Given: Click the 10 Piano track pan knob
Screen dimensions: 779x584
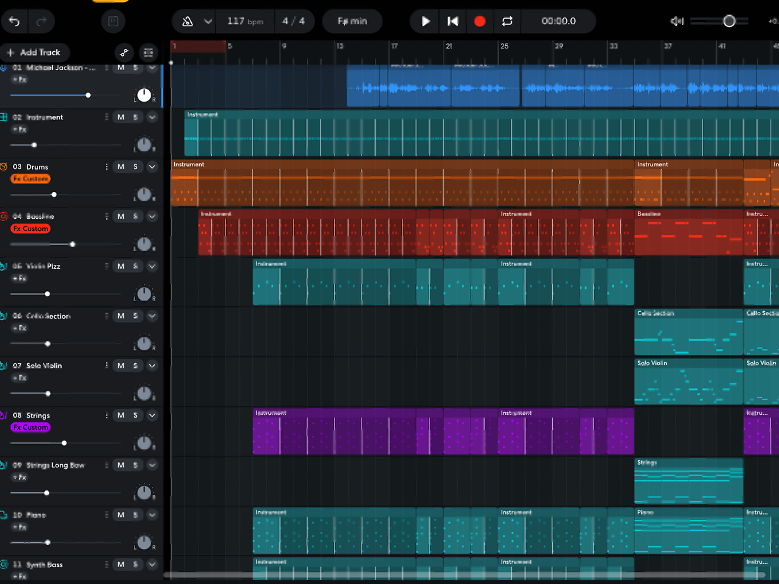Looking at the screenshot, I should pyautogui.click(x=144, y=542).
